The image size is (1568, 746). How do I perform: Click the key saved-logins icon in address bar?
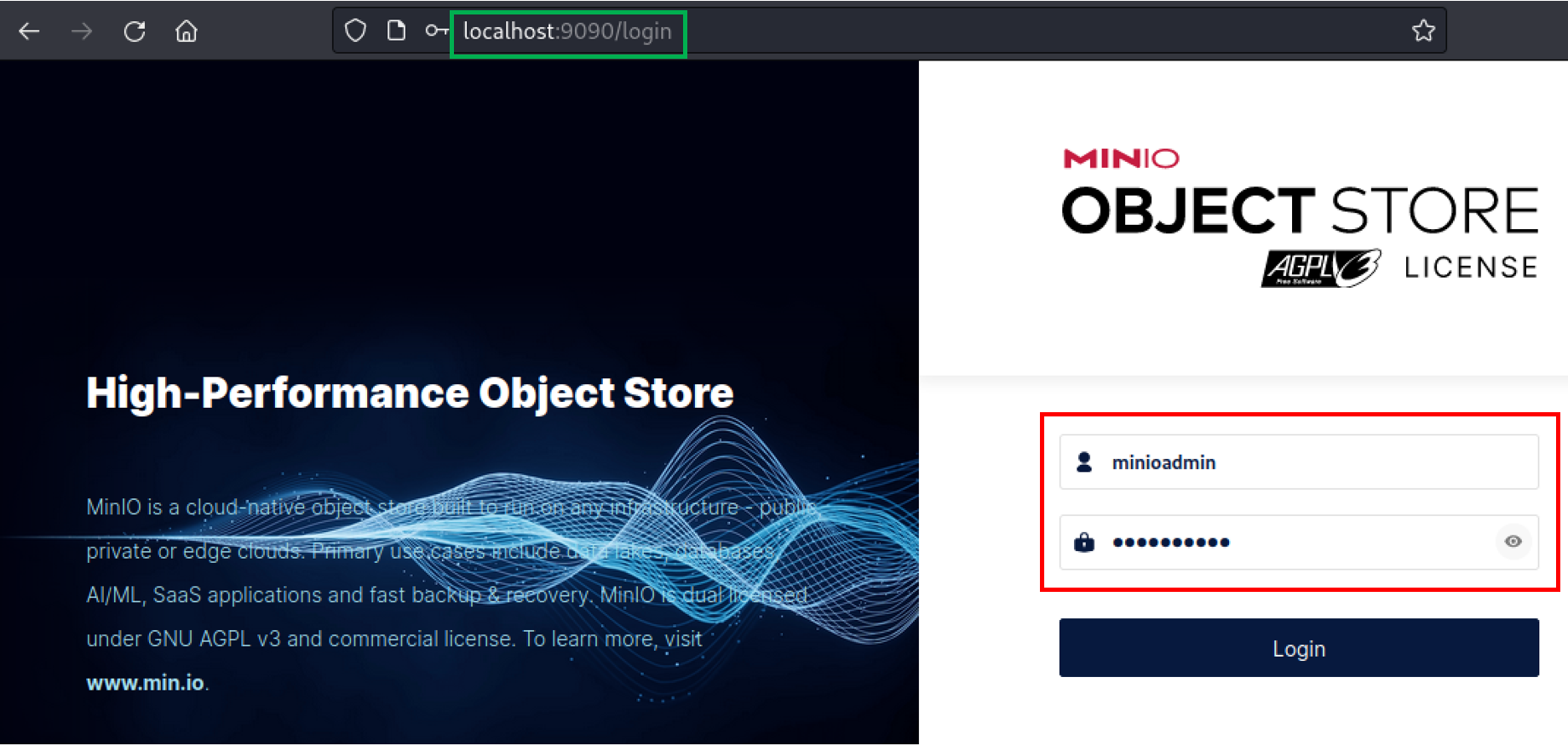pos(437,32)
